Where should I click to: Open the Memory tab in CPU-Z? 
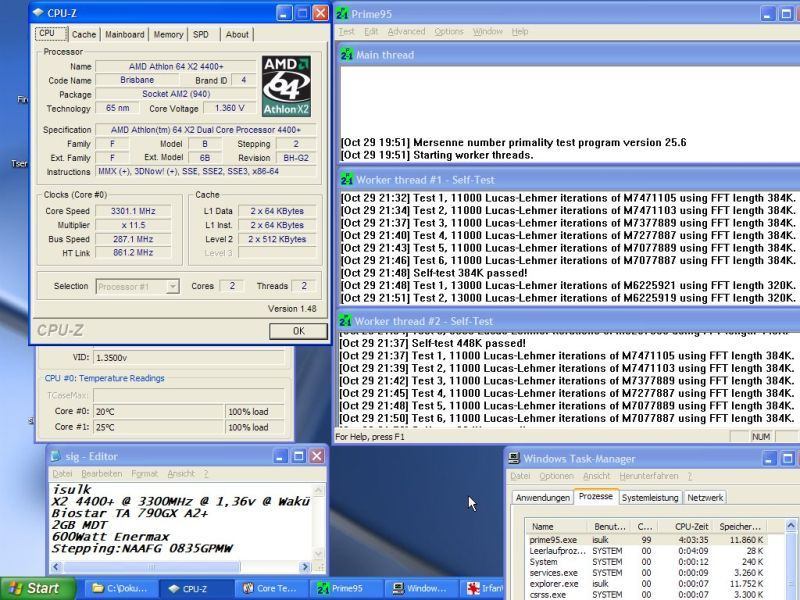click(168, 35)
